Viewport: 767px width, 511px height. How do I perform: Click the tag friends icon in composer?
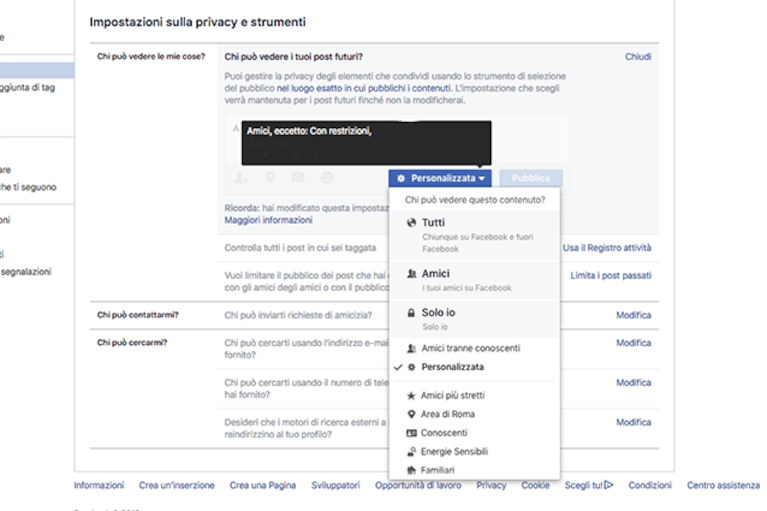241,178
